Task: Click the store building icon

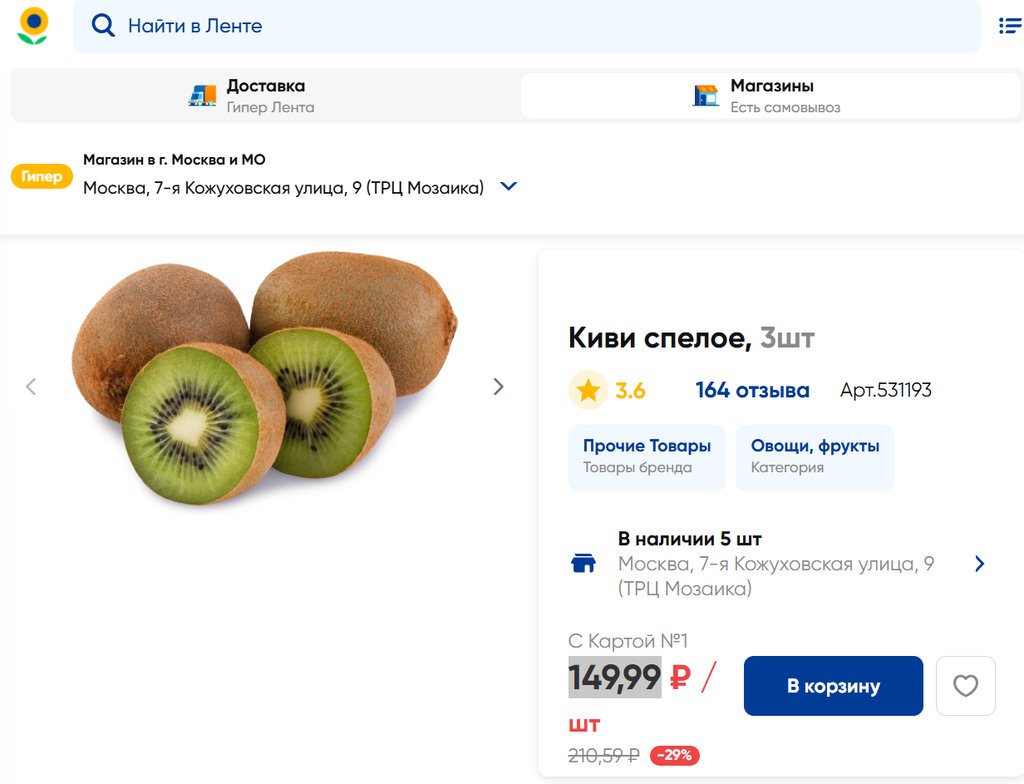Action: 706,96
